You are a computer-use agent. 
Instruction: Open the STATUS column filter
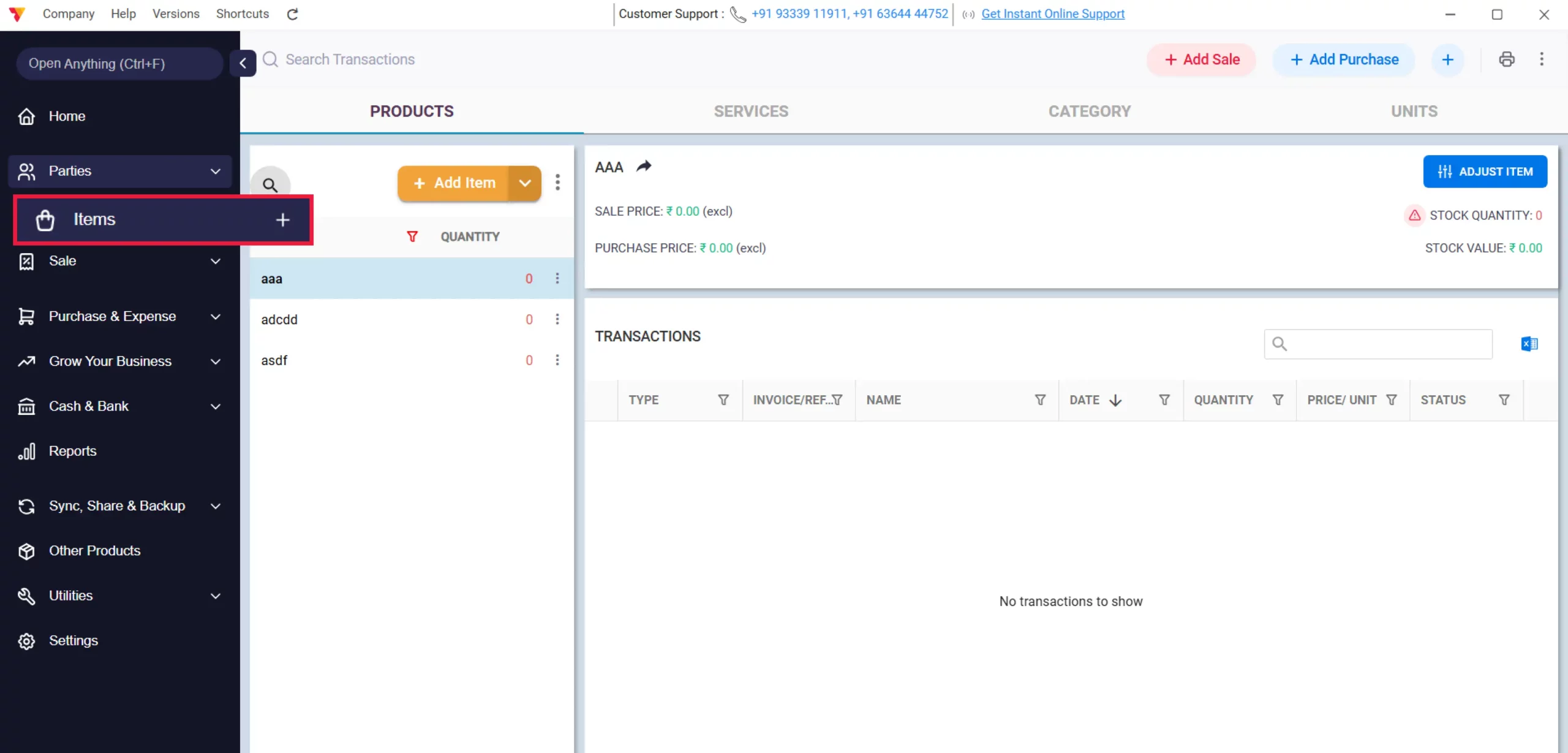[1504, 400]
